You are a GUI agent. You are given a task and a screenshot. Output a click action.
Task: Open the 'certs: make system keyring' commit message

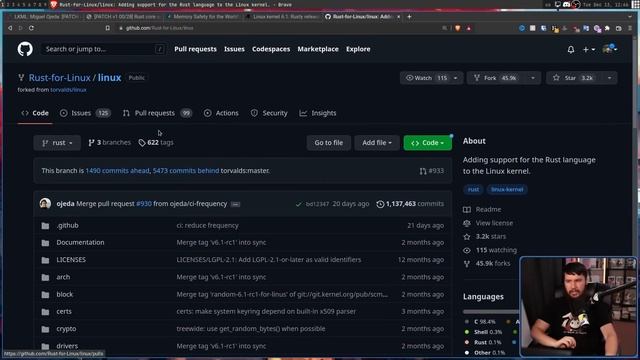[266, 311]
